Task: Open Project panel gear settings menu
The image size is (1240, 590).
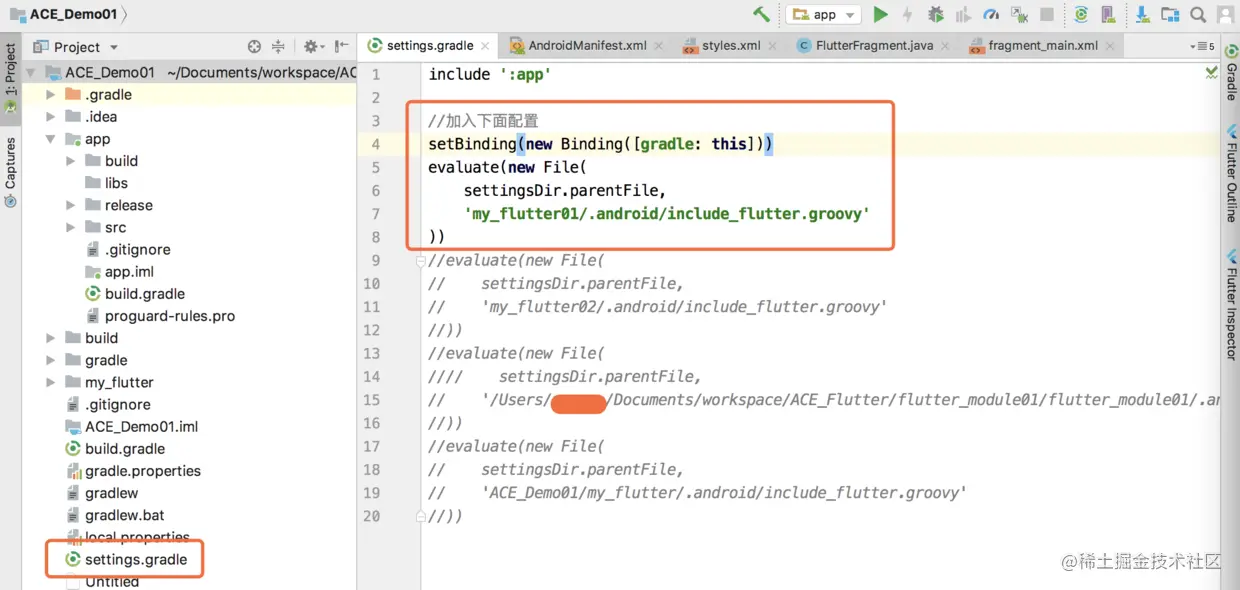Action: pos(313,46)
